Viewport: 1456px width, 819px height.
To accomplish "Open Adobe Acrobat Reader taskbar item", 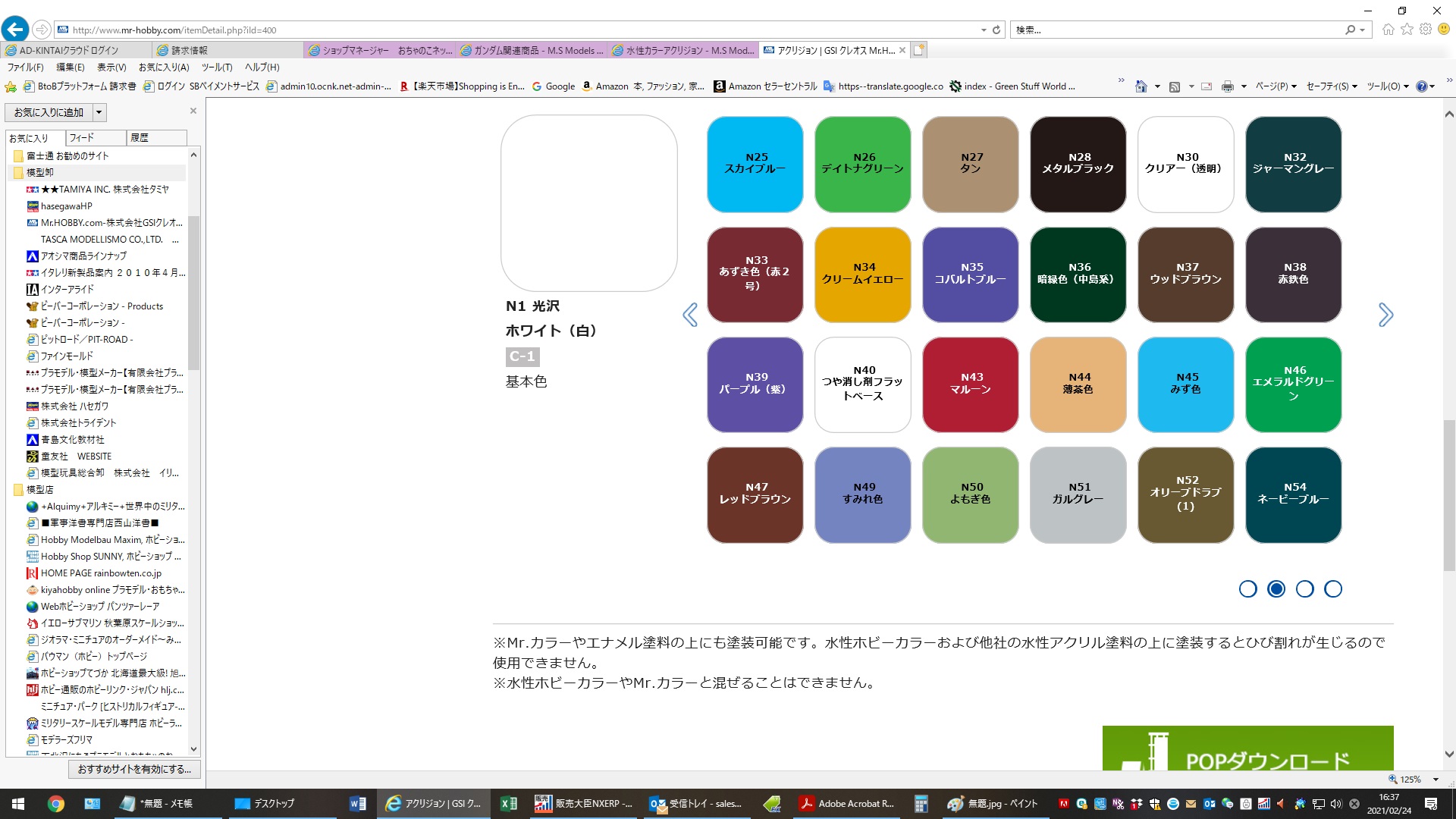I will click(x=848, y=804).
